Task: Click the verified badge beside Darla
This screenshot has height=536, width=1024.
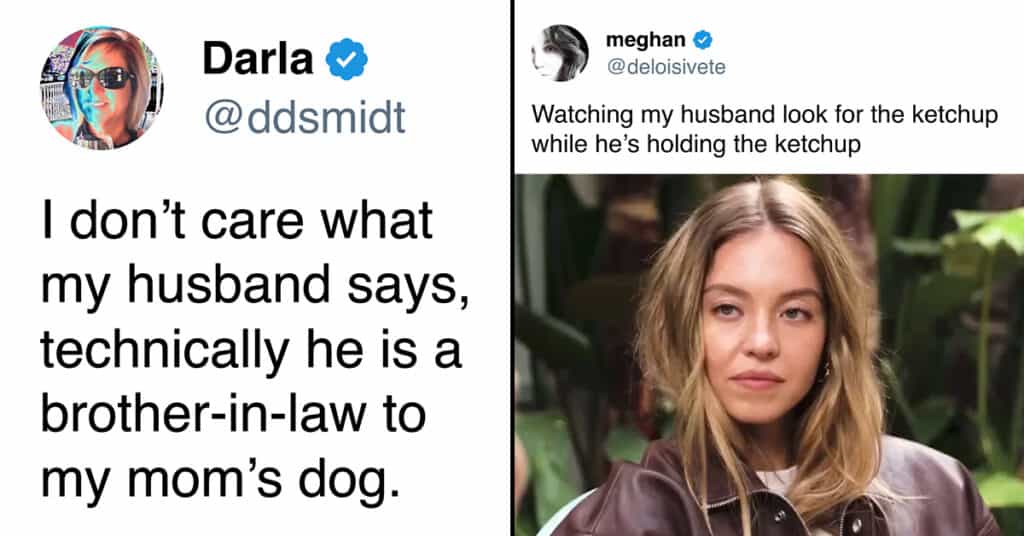Action: tap(347, 62)
